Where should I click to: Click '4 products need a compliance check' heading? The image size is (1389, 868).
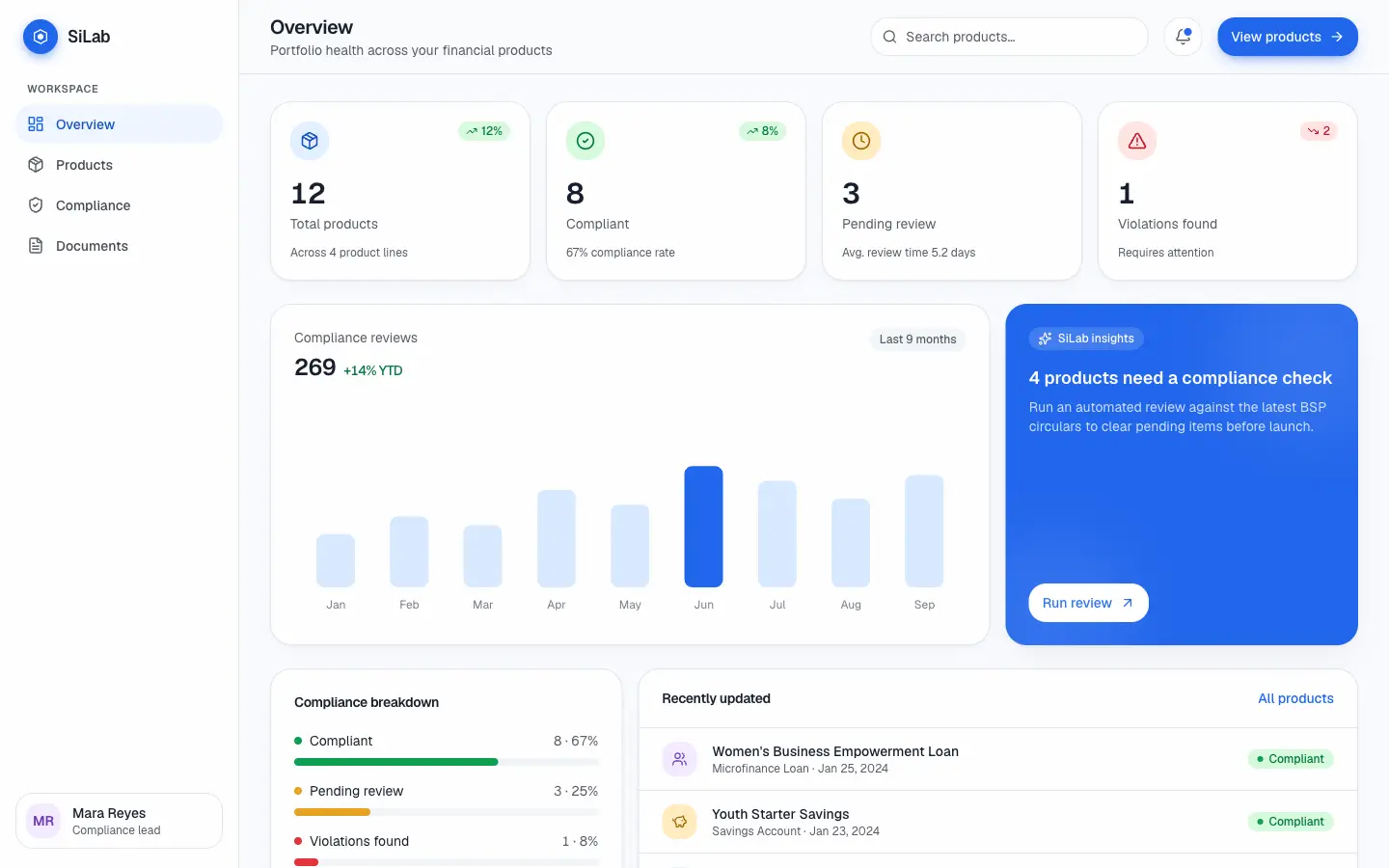coord(1180,378)
